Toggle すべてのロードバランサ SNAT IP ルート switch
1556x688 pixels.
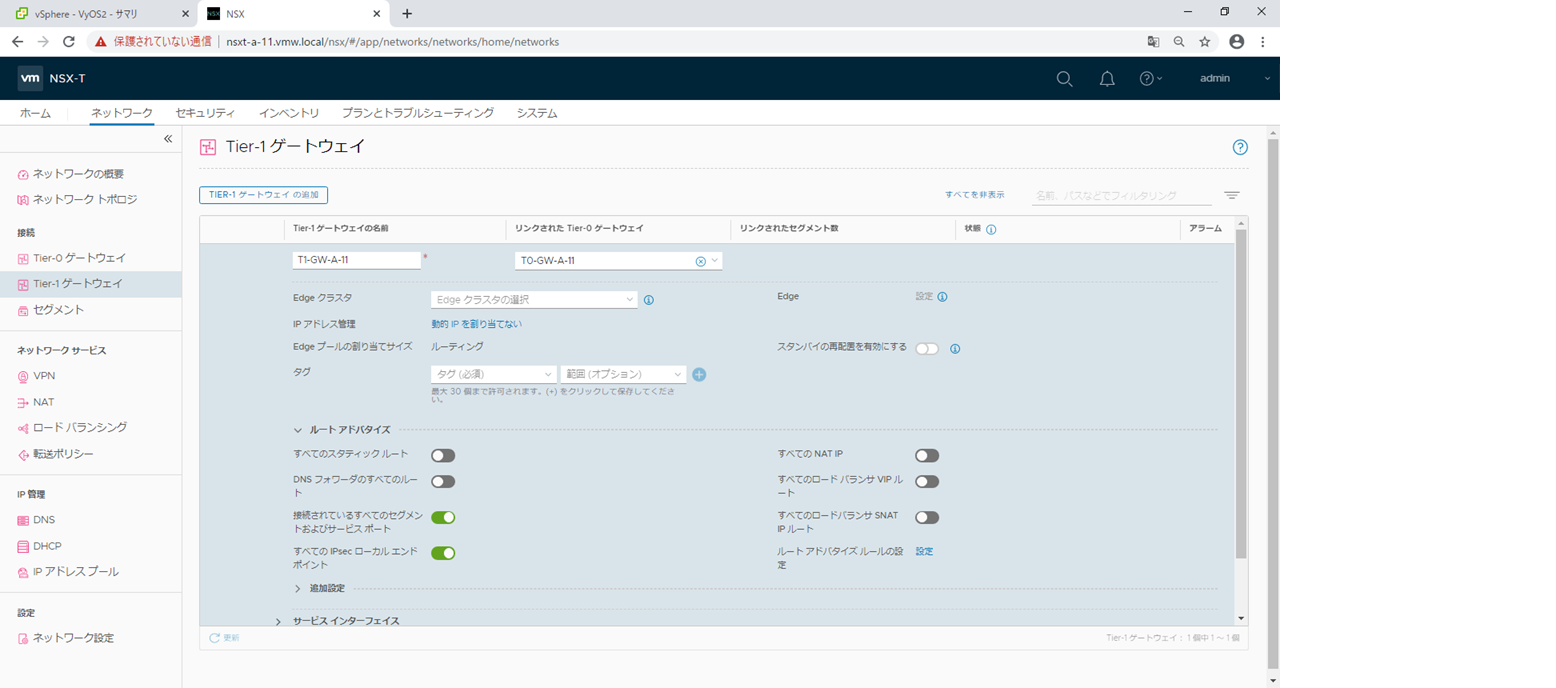927,518
